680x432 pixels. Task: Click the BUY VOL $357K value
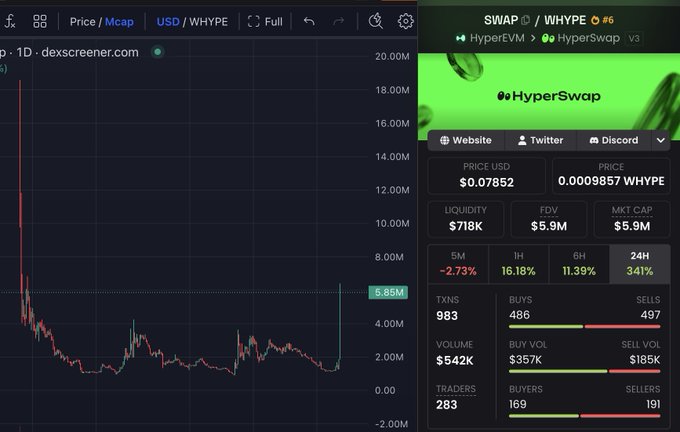point(525,360)
